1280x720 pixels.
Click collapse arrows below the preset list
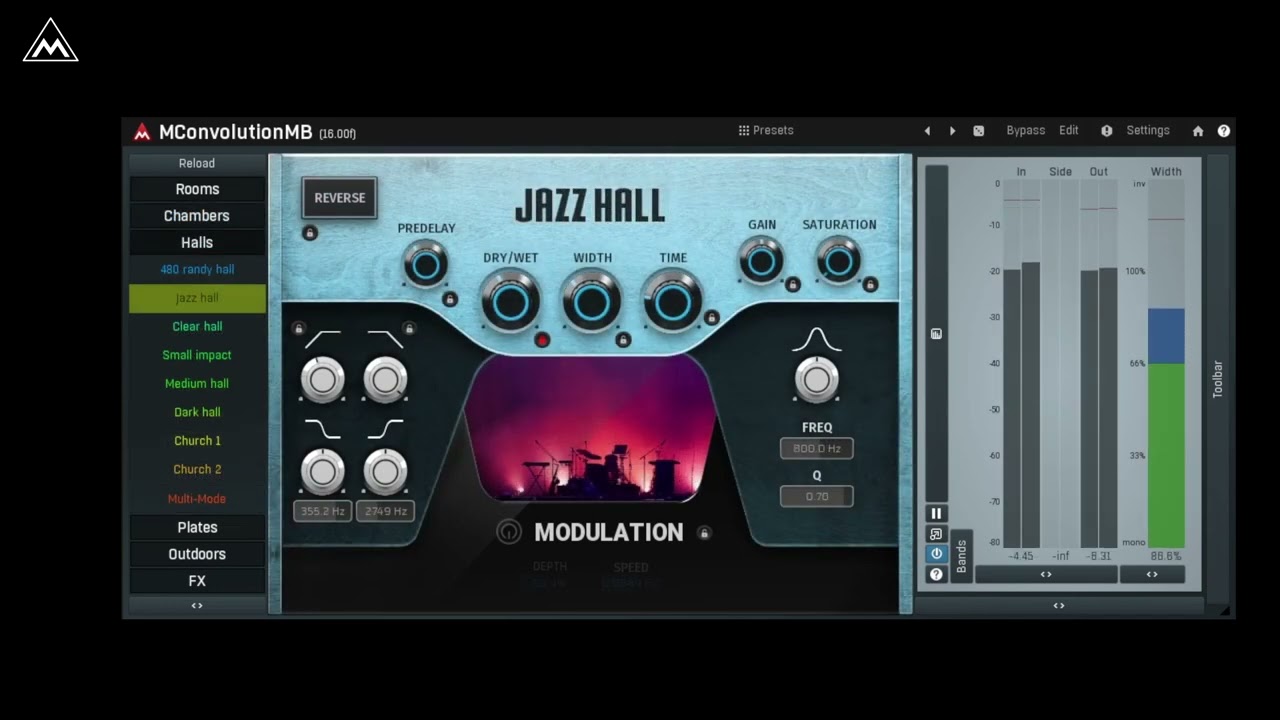point(197,606)
